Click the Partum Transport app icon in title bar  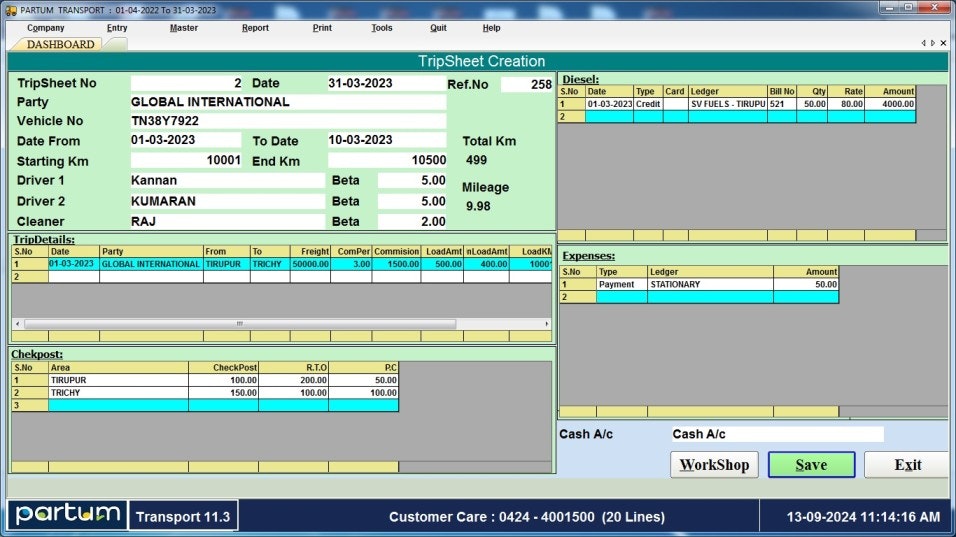(10, 10)
